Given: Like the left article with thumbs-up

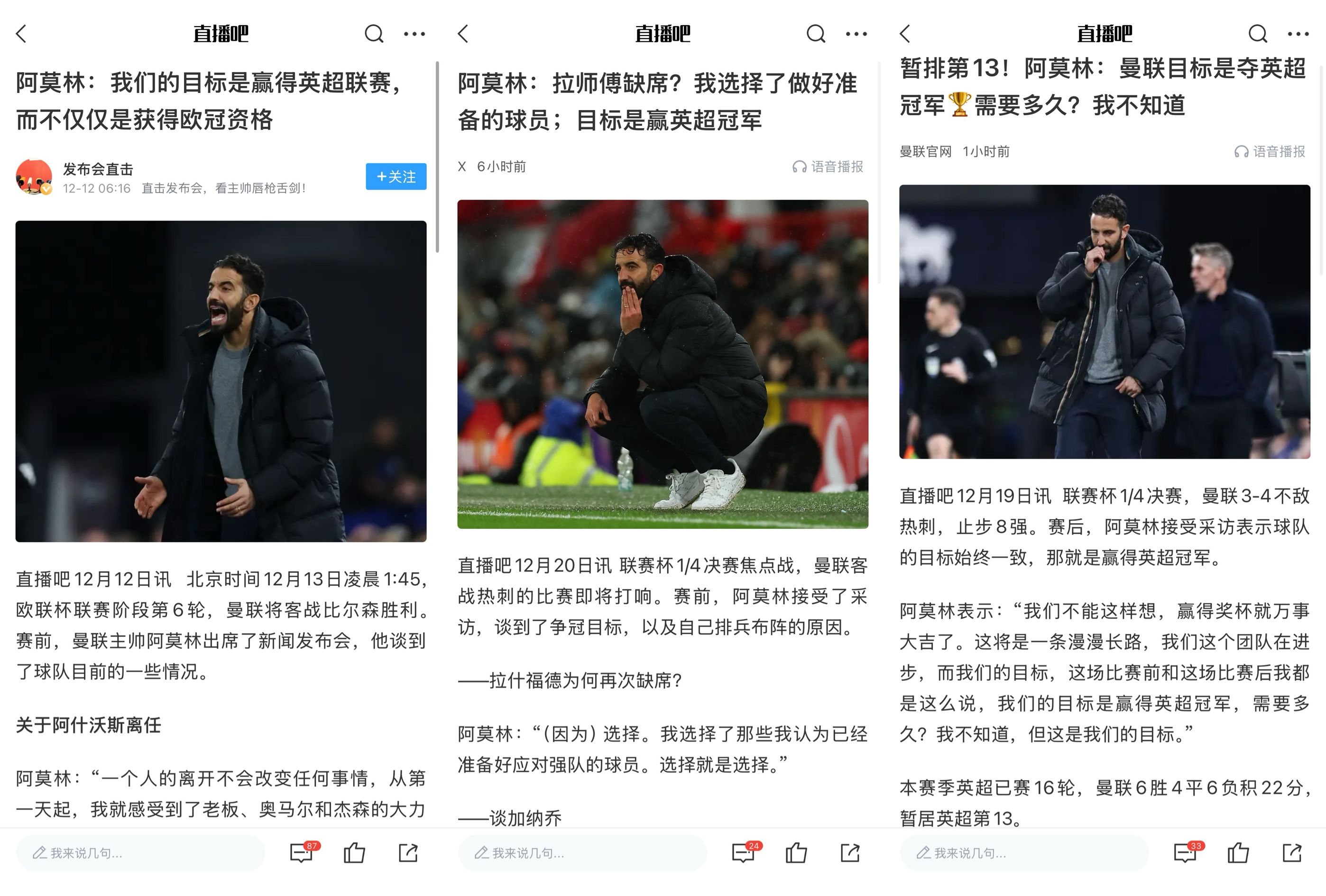Looking at the screenshot, I should point(354,853).
